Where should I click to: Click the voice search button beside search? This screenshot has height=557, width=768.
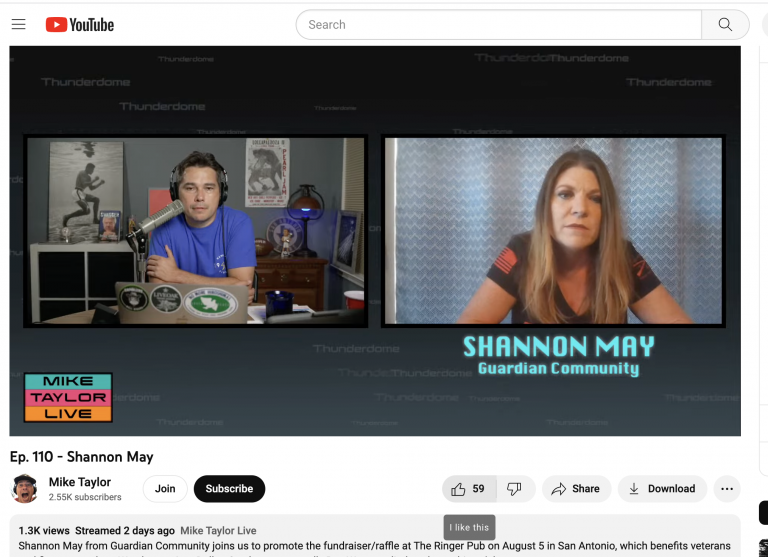[763, 25]
